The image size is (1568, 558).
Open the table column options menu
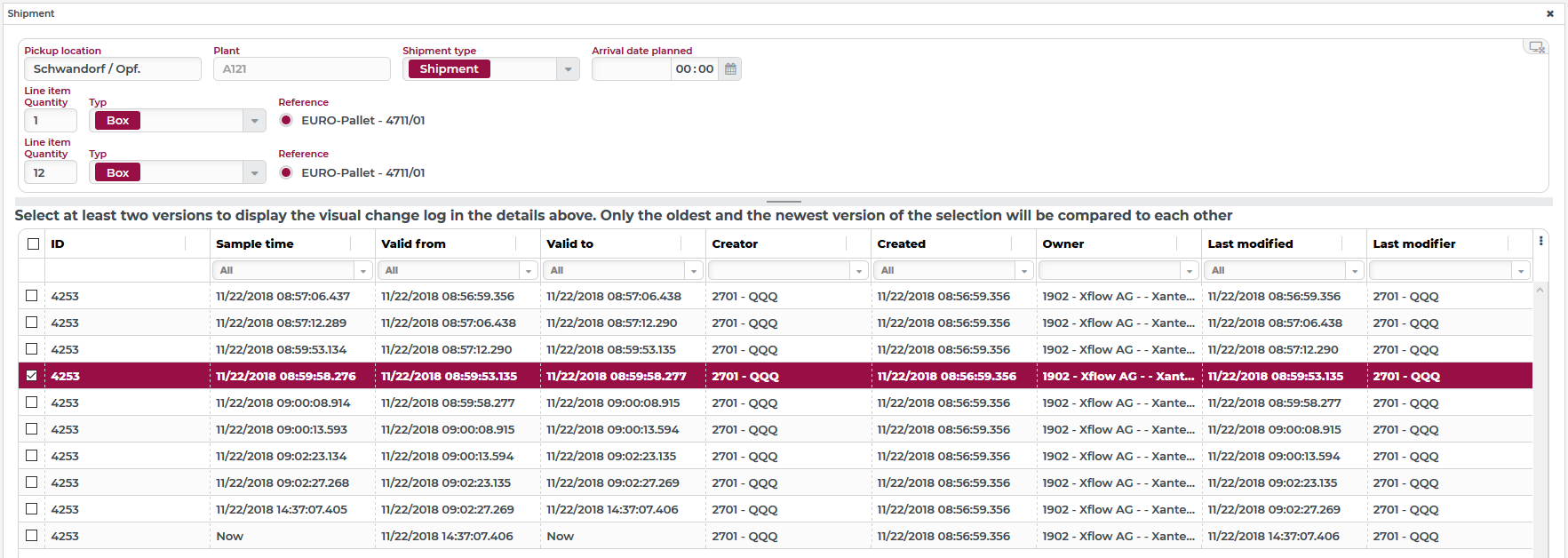click(x=1540, y=241)
